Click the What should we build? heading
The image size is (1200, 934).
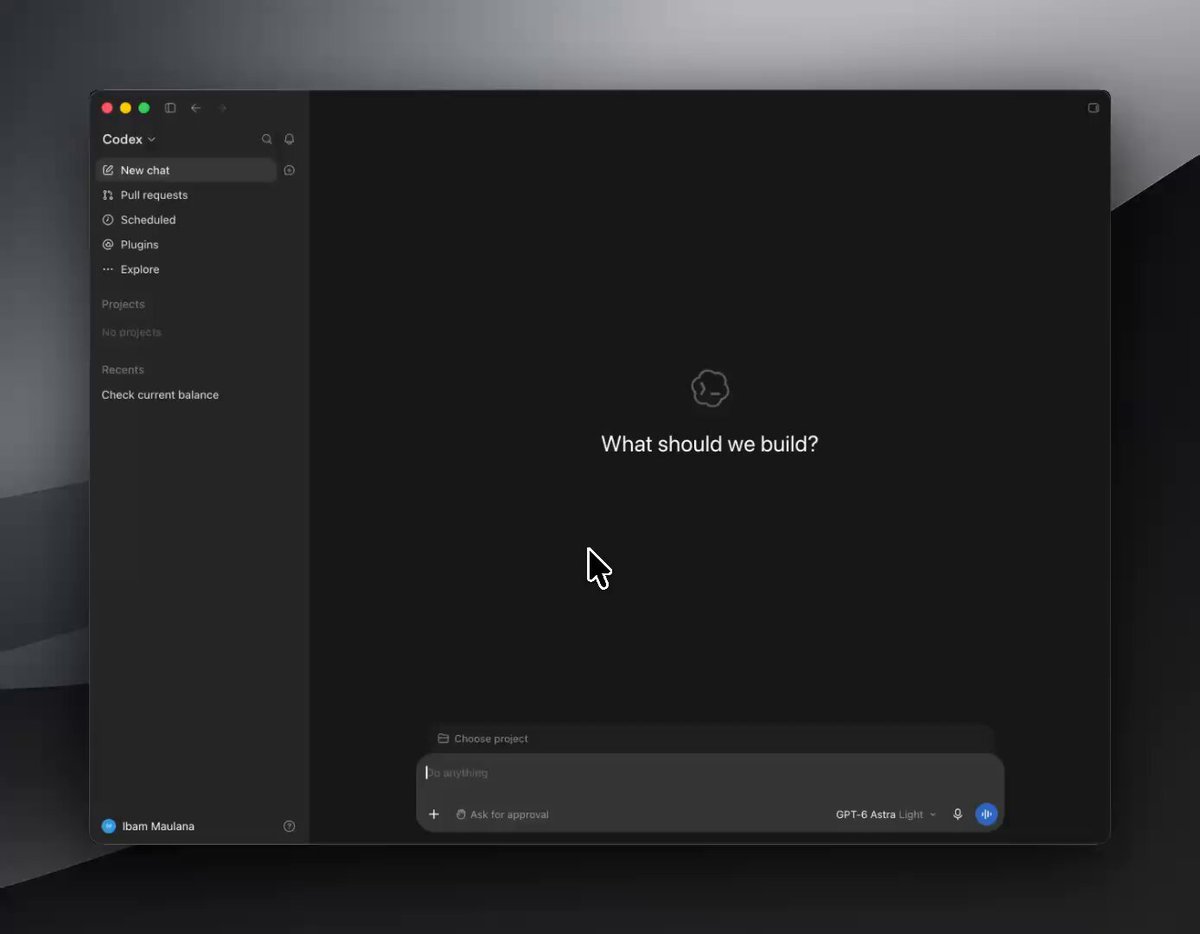[x=710, y=444]
